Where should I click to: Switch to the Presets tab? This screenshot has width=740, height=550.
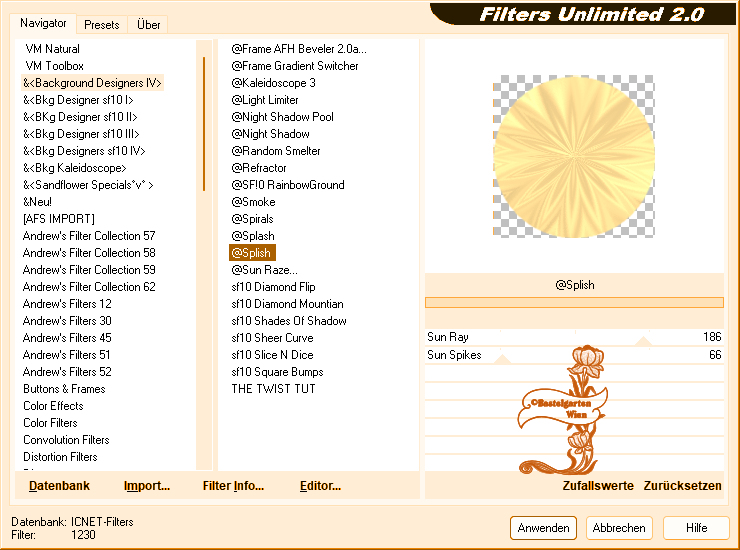[101, 25]
